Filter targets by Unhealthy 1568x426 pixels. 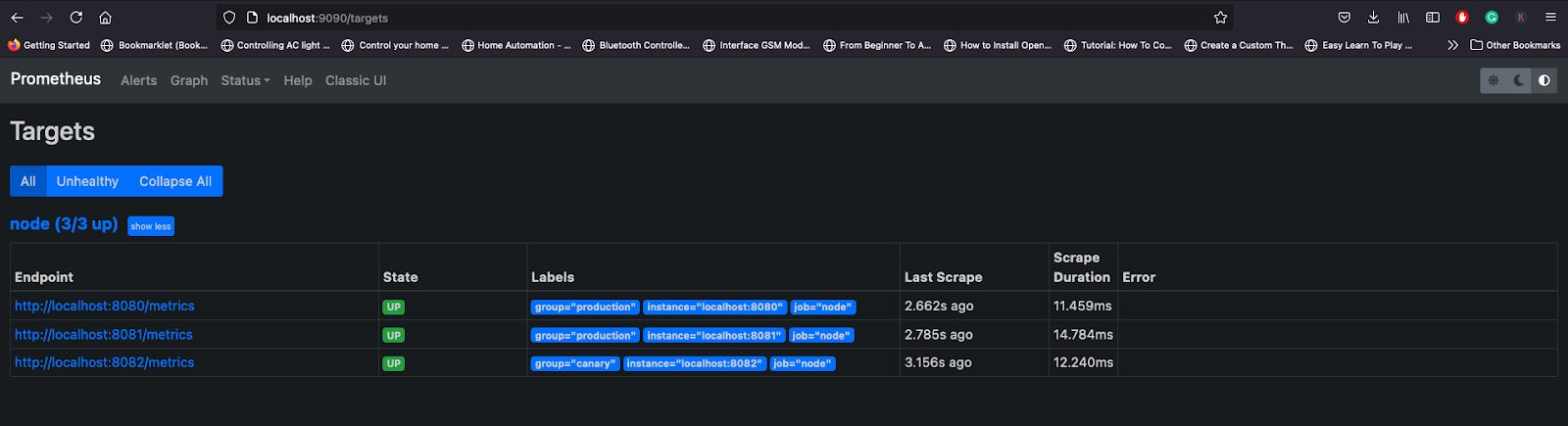pyautogui.click(x=87, y=181)
